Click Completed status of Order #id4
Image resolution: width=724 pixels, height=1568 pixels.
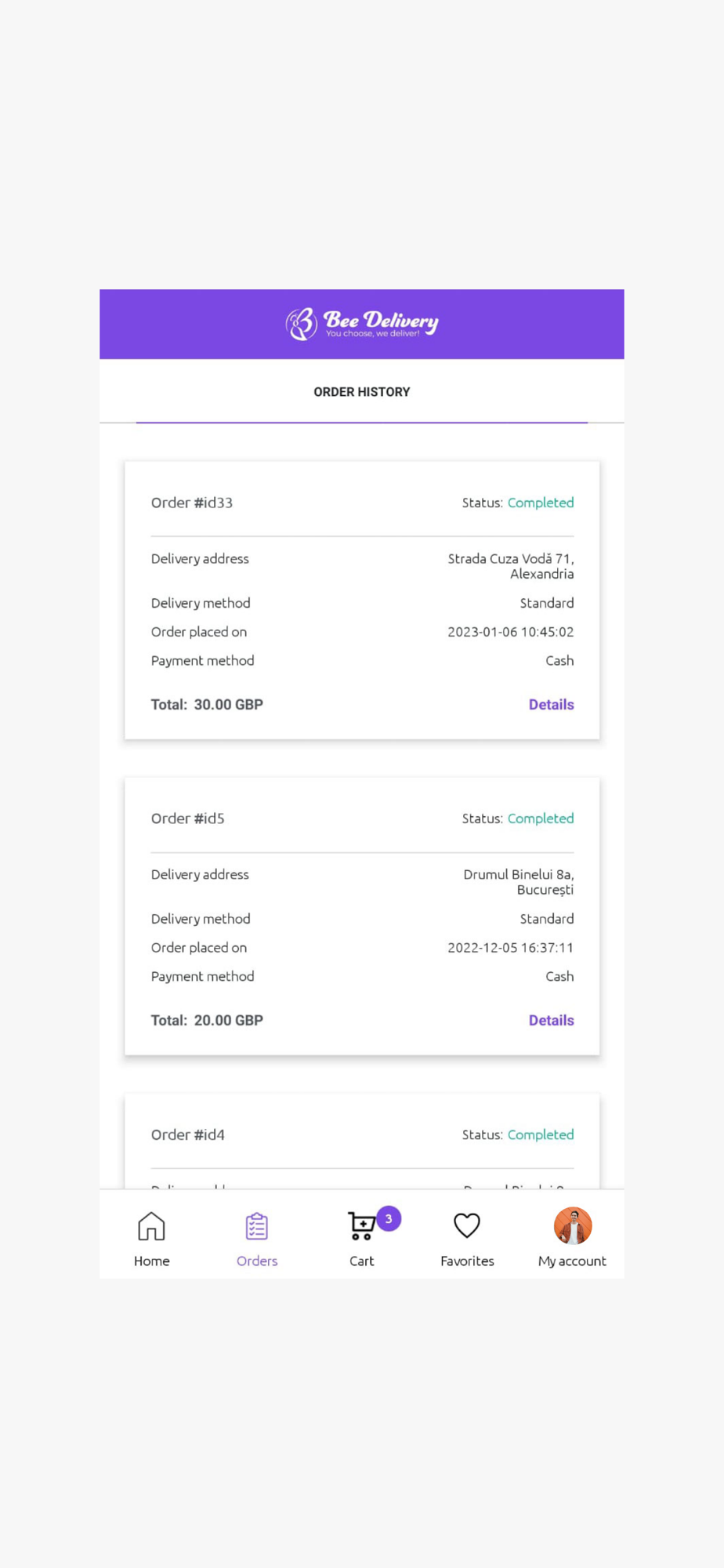pyautogui.click(x=541, y=1134)
